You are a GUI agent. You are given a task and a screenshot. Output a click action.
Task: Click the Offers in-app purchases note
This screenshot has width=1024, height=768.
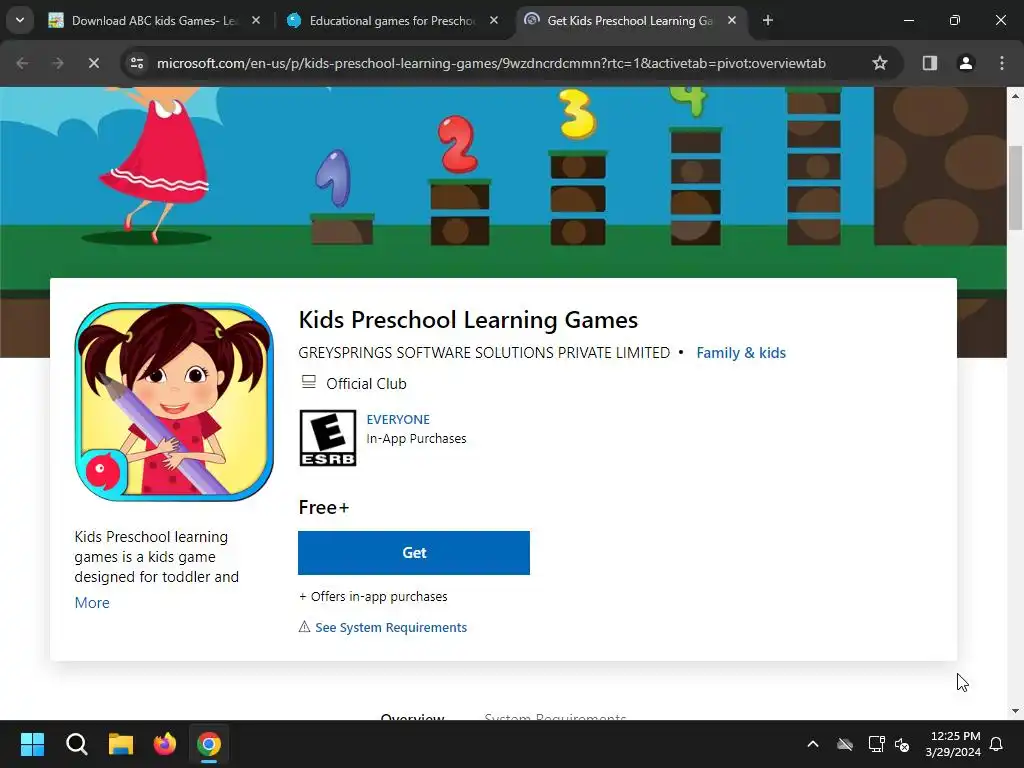click(373, 597)
